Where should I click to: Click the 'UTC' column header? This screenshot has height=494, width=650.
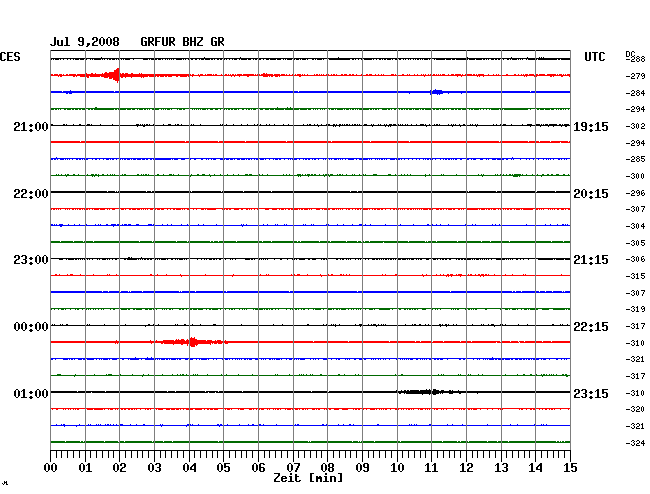pyautogui.click(x=594, y=57)
